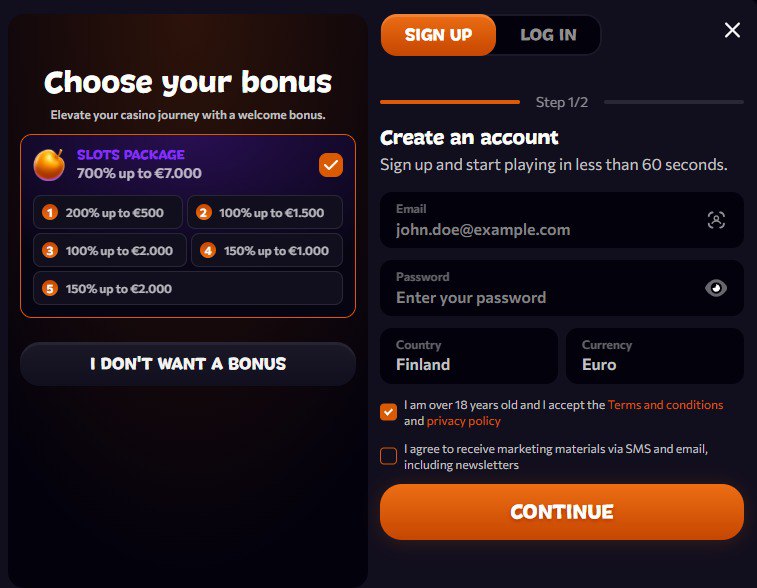Click the email autofill person icon
Image resolution: width=757 pixels, height=588 pixels.
pos(716,220)
